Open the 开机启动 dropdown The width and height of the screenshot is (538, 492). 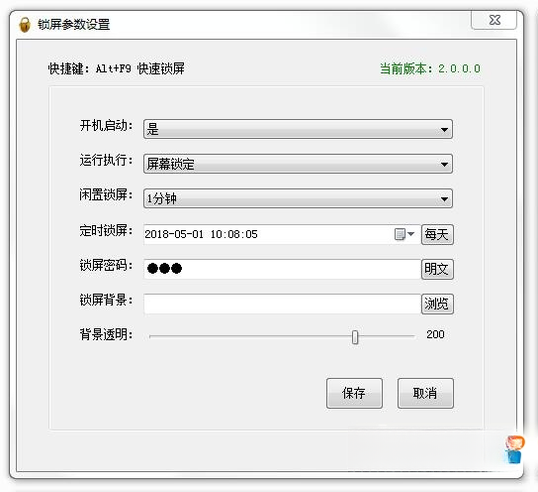298,129
